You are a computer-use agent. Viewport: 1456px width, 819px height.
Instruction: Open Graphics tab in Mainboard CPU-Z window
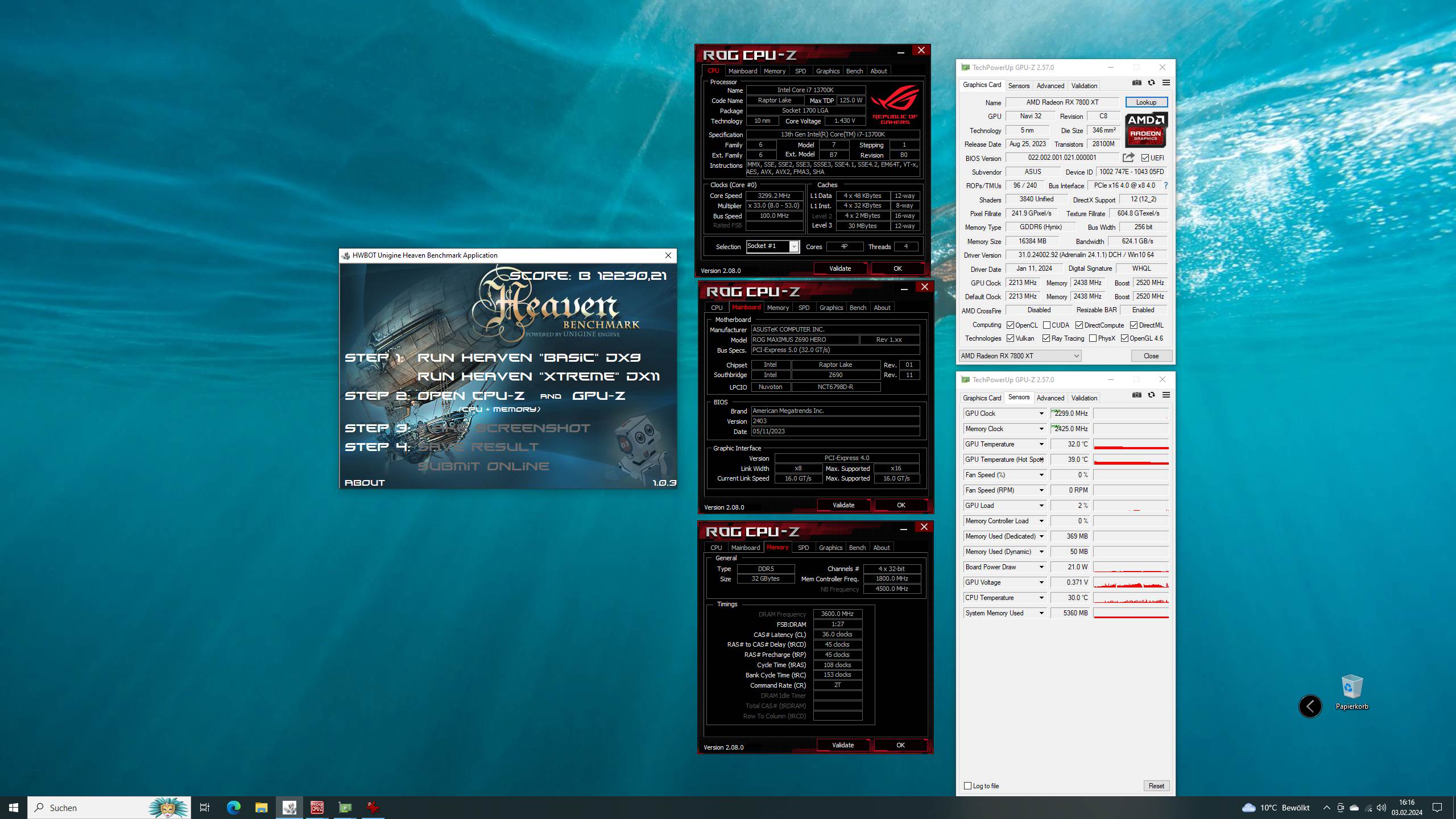[x=831, y=308]
